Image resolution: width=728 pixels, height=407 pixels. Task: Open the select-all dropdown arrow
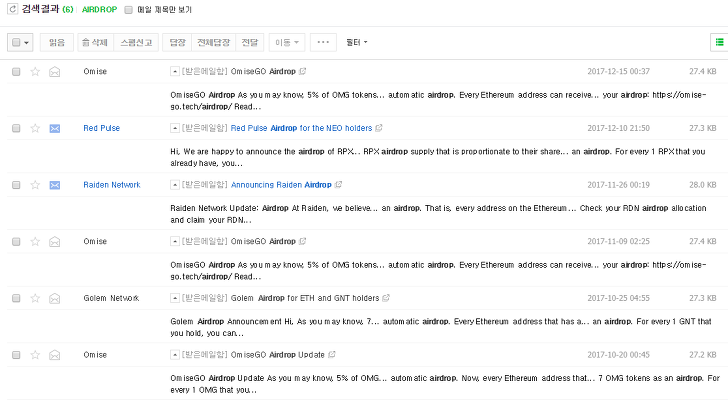26,43
